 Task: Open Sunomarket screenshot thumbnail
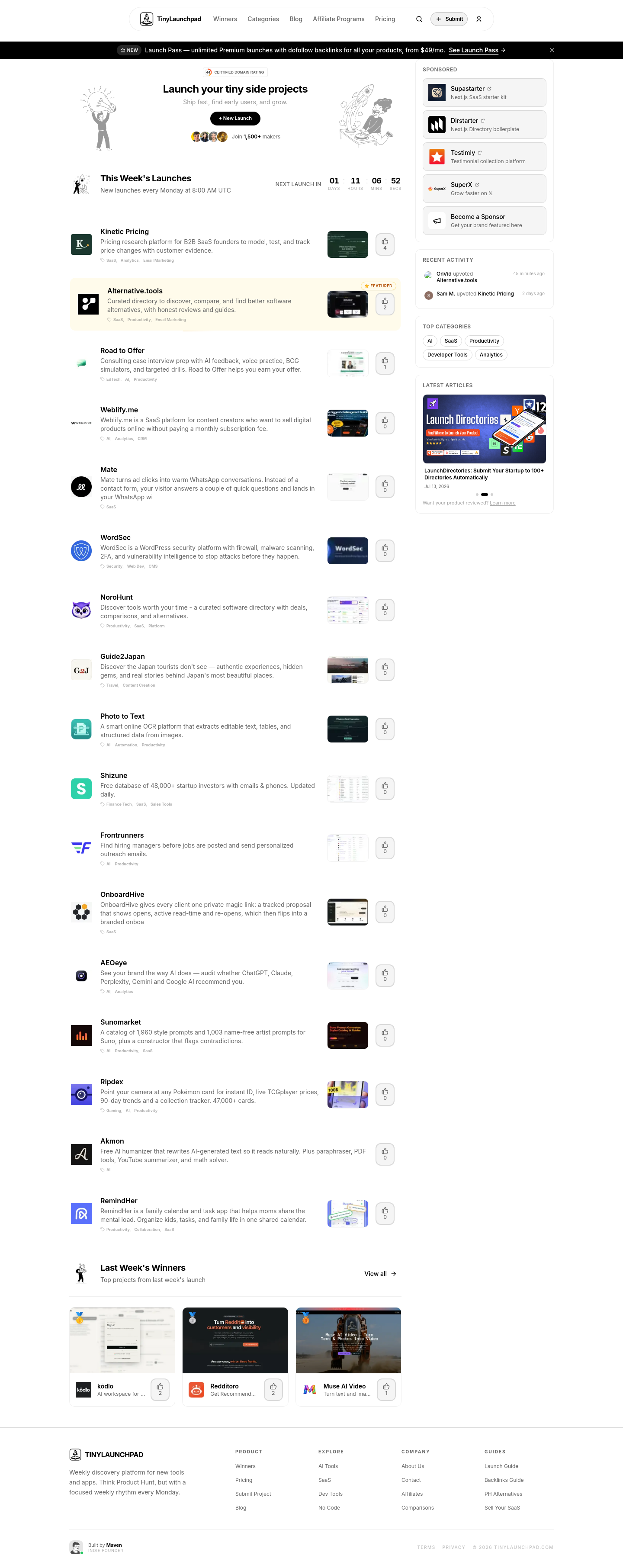[x=347, y=1035]
